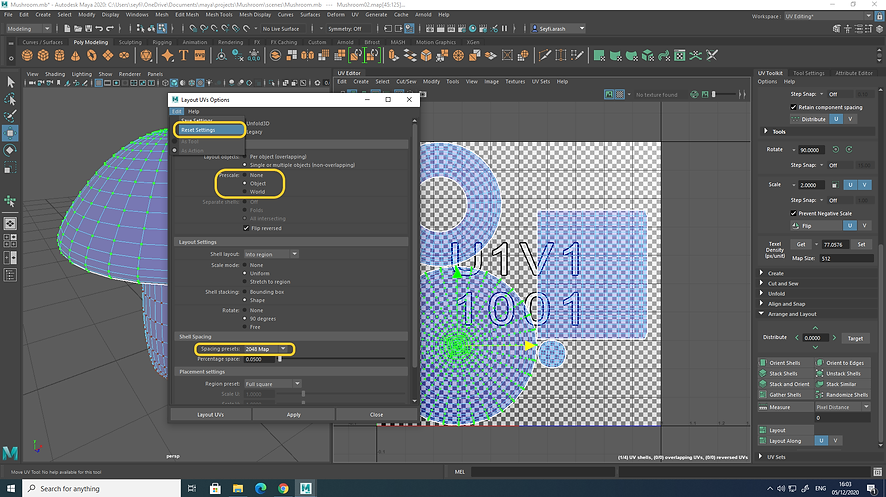Open Shell layout dropdown

[271, 254]
